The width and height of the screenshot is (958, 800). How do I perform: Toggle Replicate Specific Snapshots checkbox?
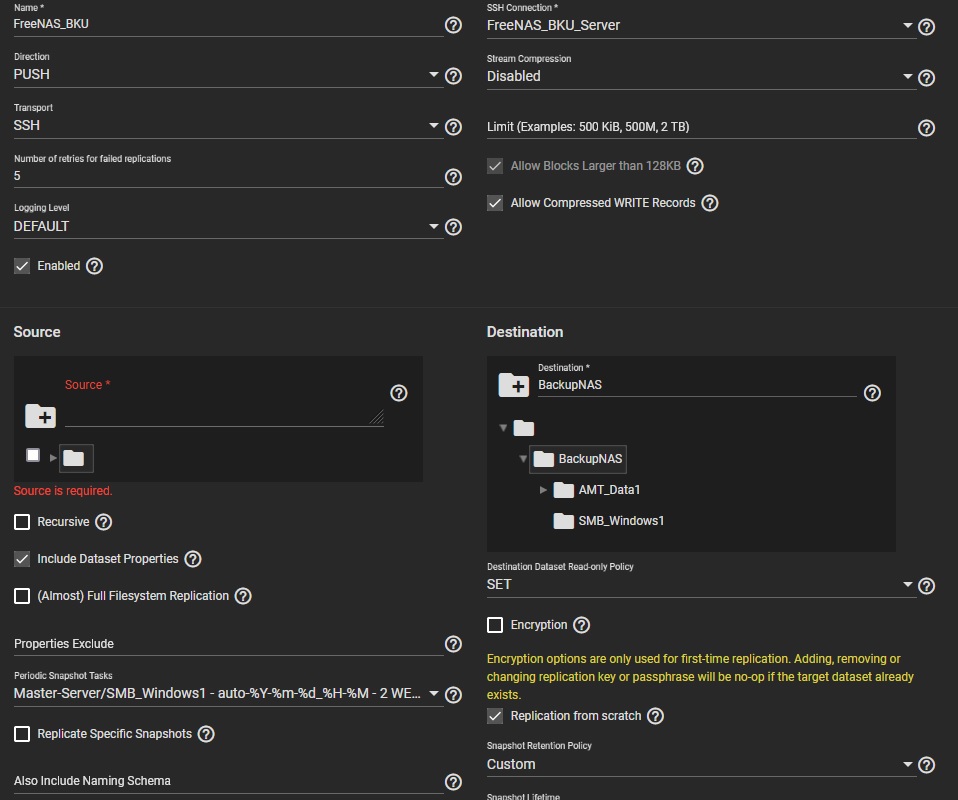coord(22,734)
